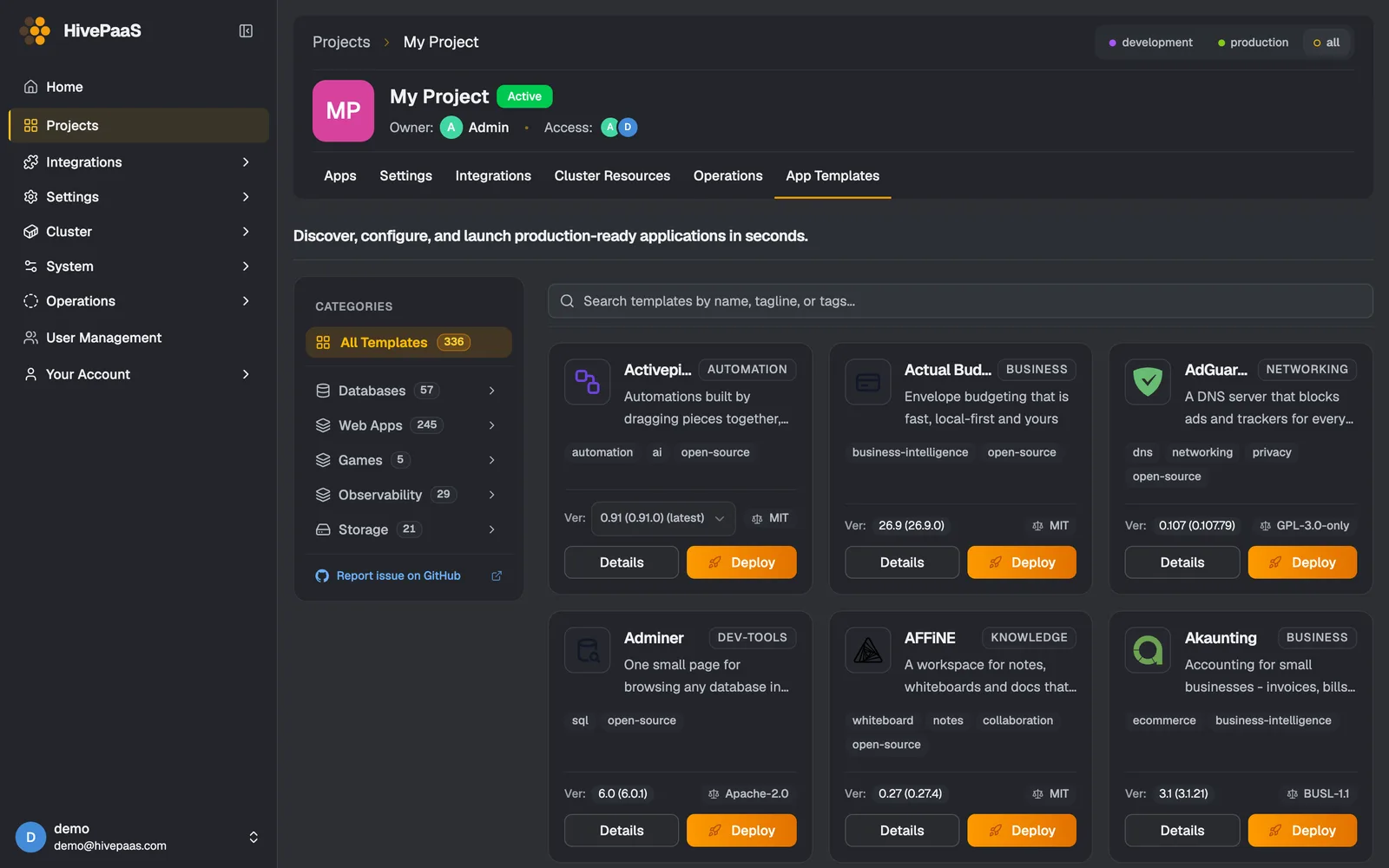Expand the Cluster sidebar section chevron
The width and height of the screenshot is (1389, 868).
(x=246, y=232)
